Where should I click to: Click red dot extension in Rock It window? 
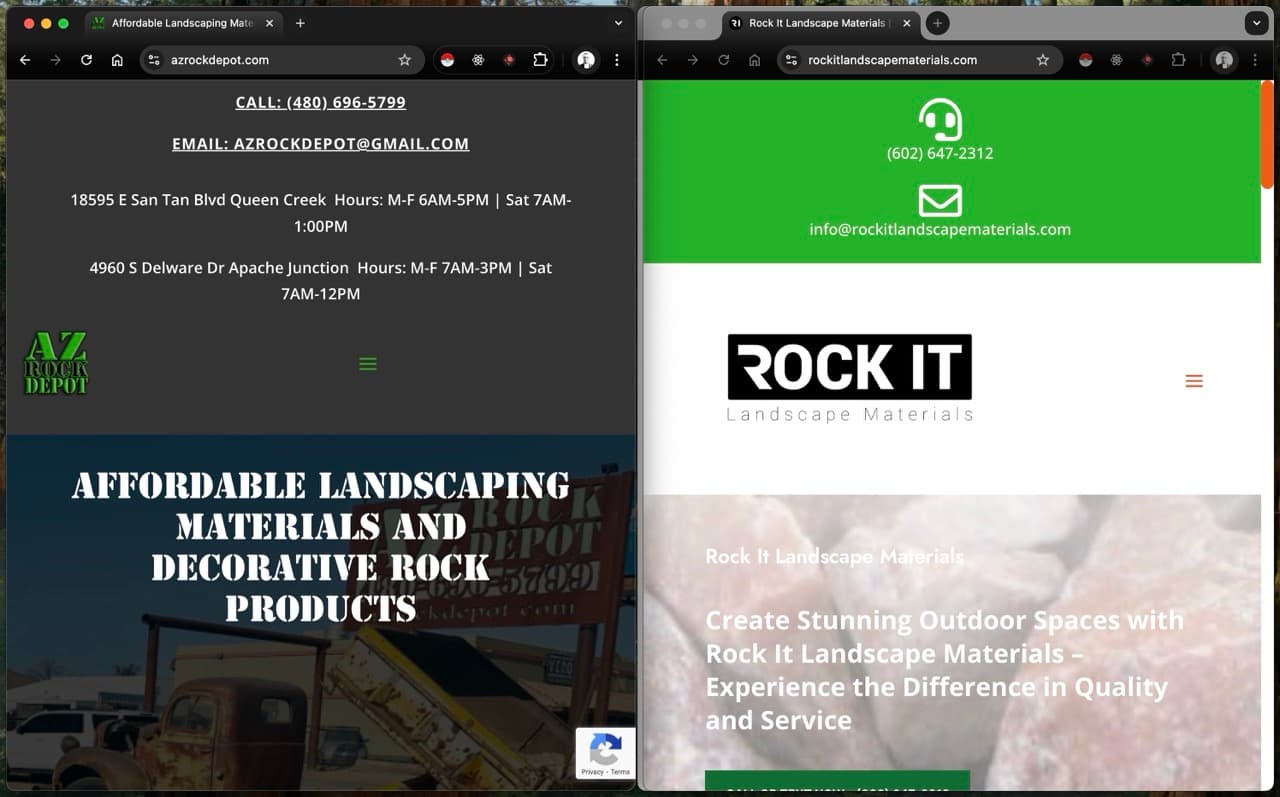pos(1147,60)
